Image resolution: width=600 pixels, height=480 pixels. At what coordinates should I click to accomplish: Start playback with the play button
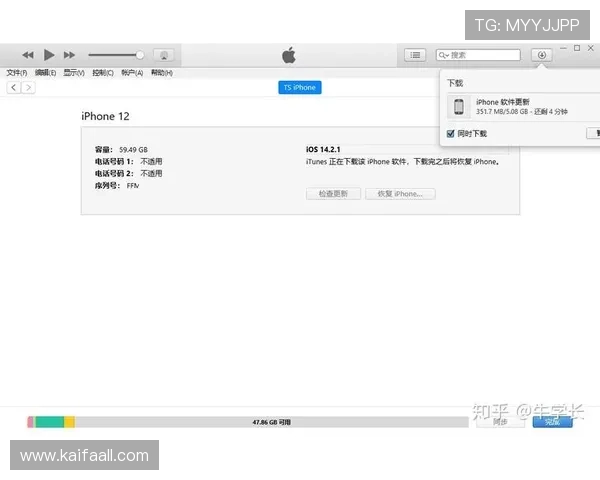pos(49,55)
